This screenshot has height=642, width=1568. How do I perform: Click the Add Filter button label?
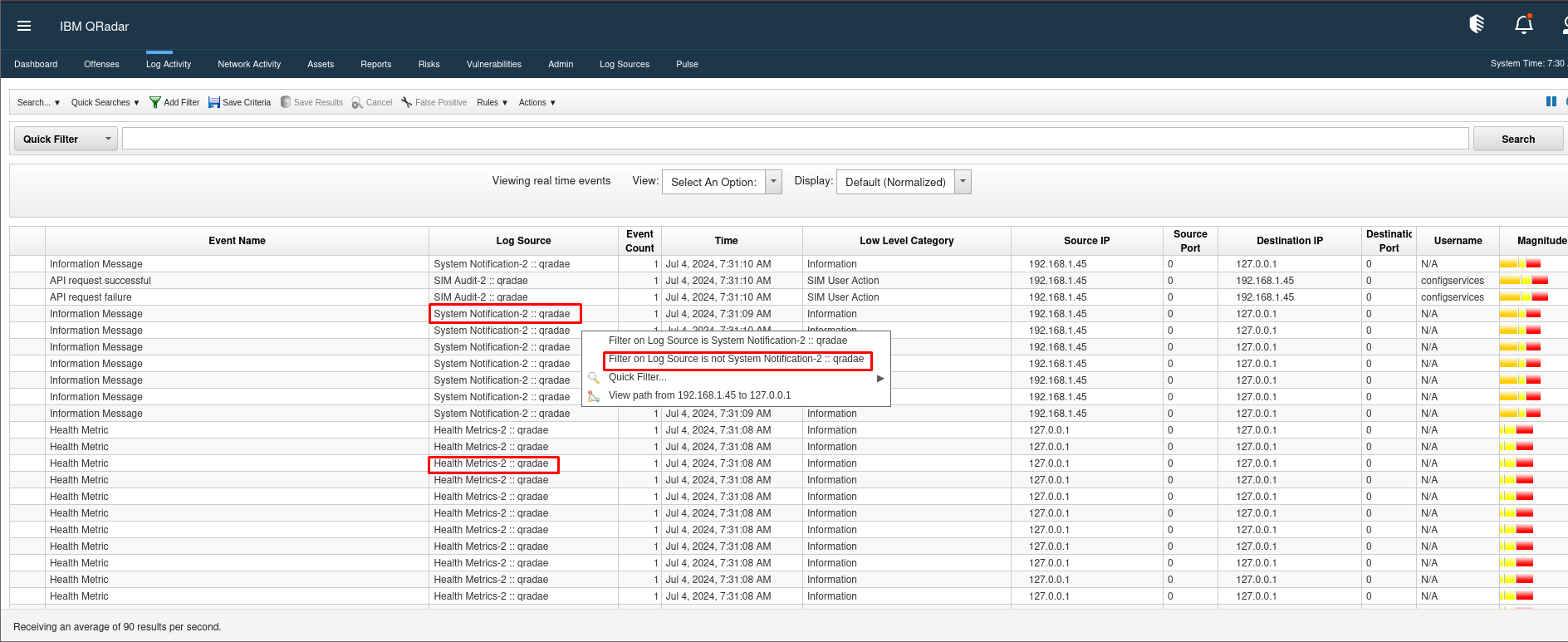tap(182, 102)
